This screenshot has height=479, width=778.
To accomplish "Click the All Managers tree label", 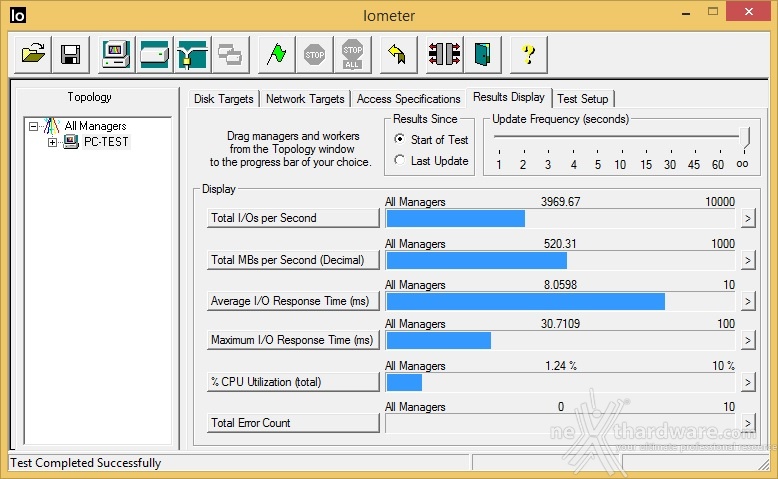I will click(x=95, y=126).
